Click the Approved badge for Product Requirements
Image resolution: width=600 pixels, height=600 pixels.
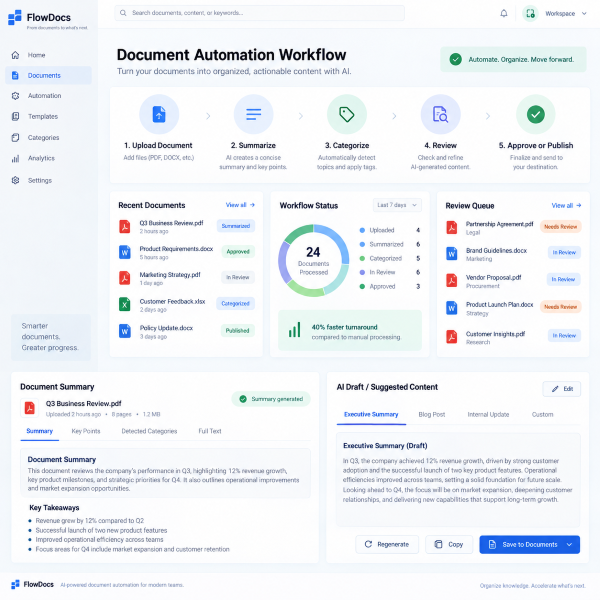[x=238, y=251]
